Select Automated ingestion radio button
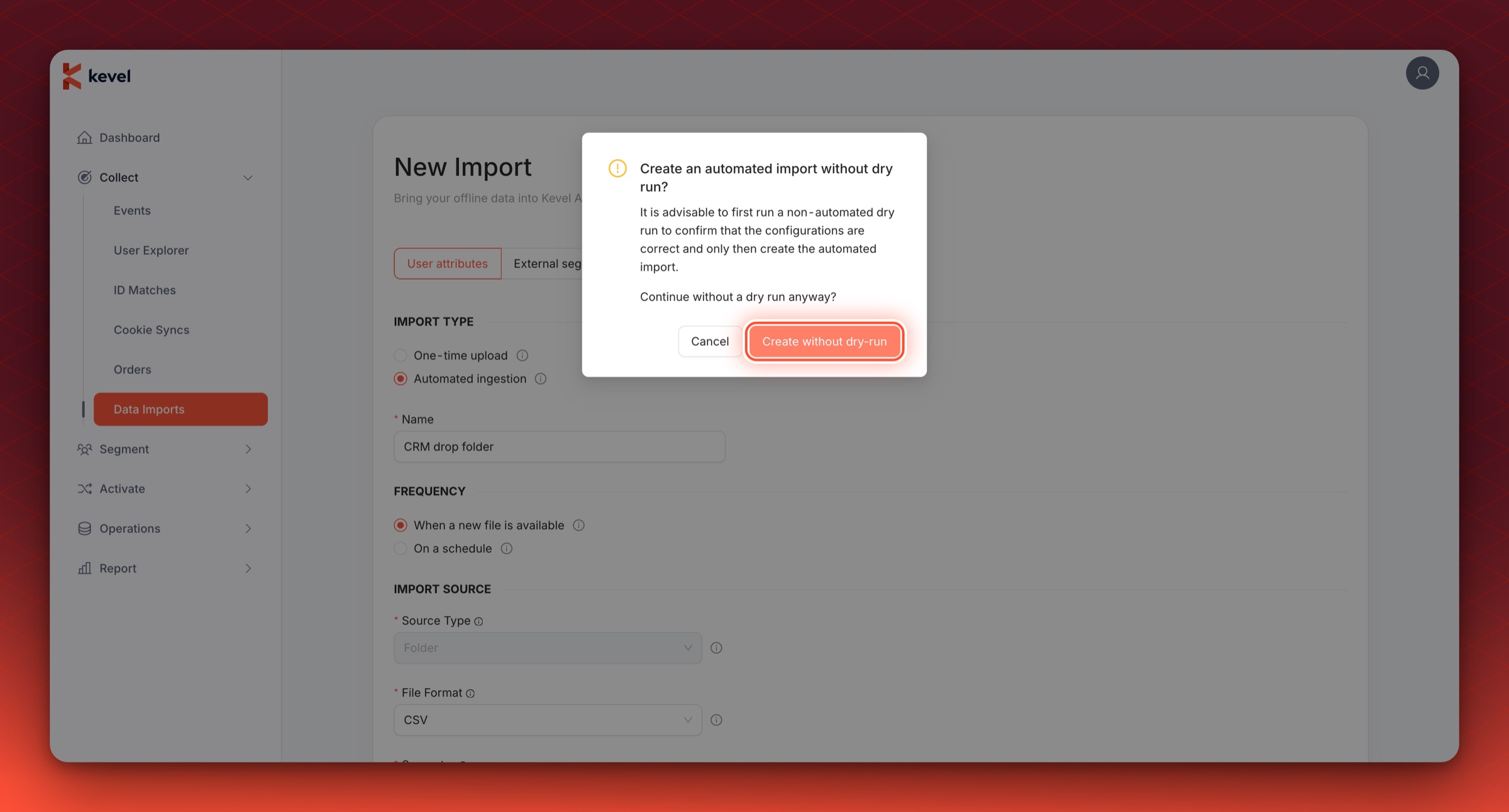 coord(401,379)
